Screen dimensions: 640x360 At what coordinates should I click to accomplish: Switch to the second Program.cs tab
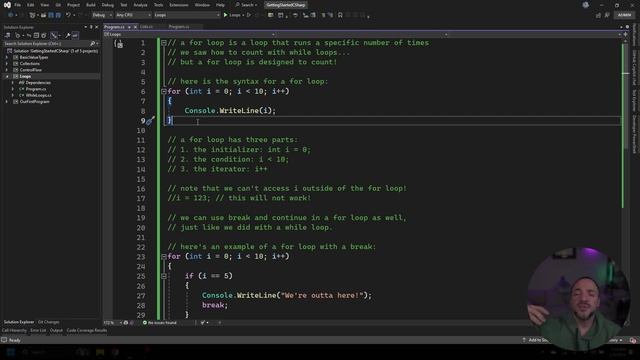coord(179,27)
